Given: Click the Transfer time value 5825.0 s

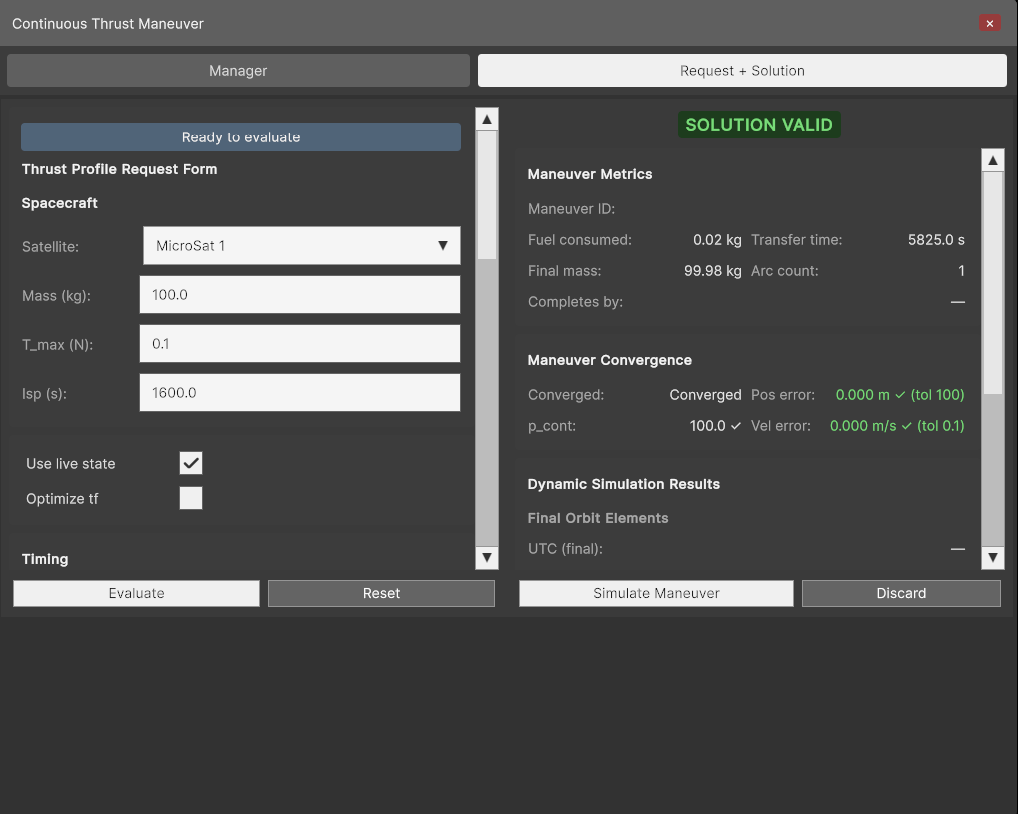Looking at the screenshot, I should tap(936, 240).
